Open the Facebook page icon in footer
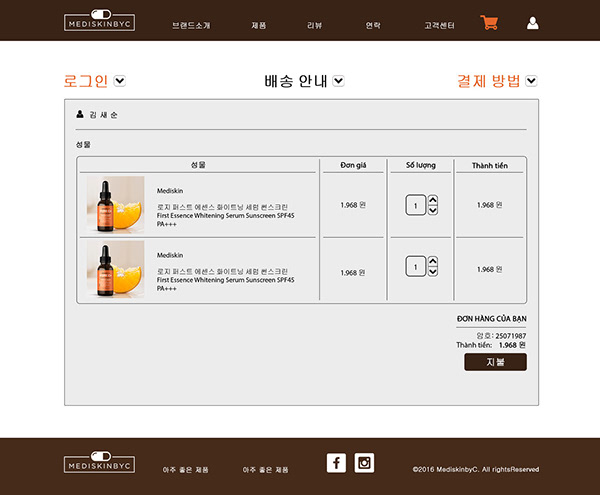The width and height of the screenshot is (600, 495). (x=336, y=462)
